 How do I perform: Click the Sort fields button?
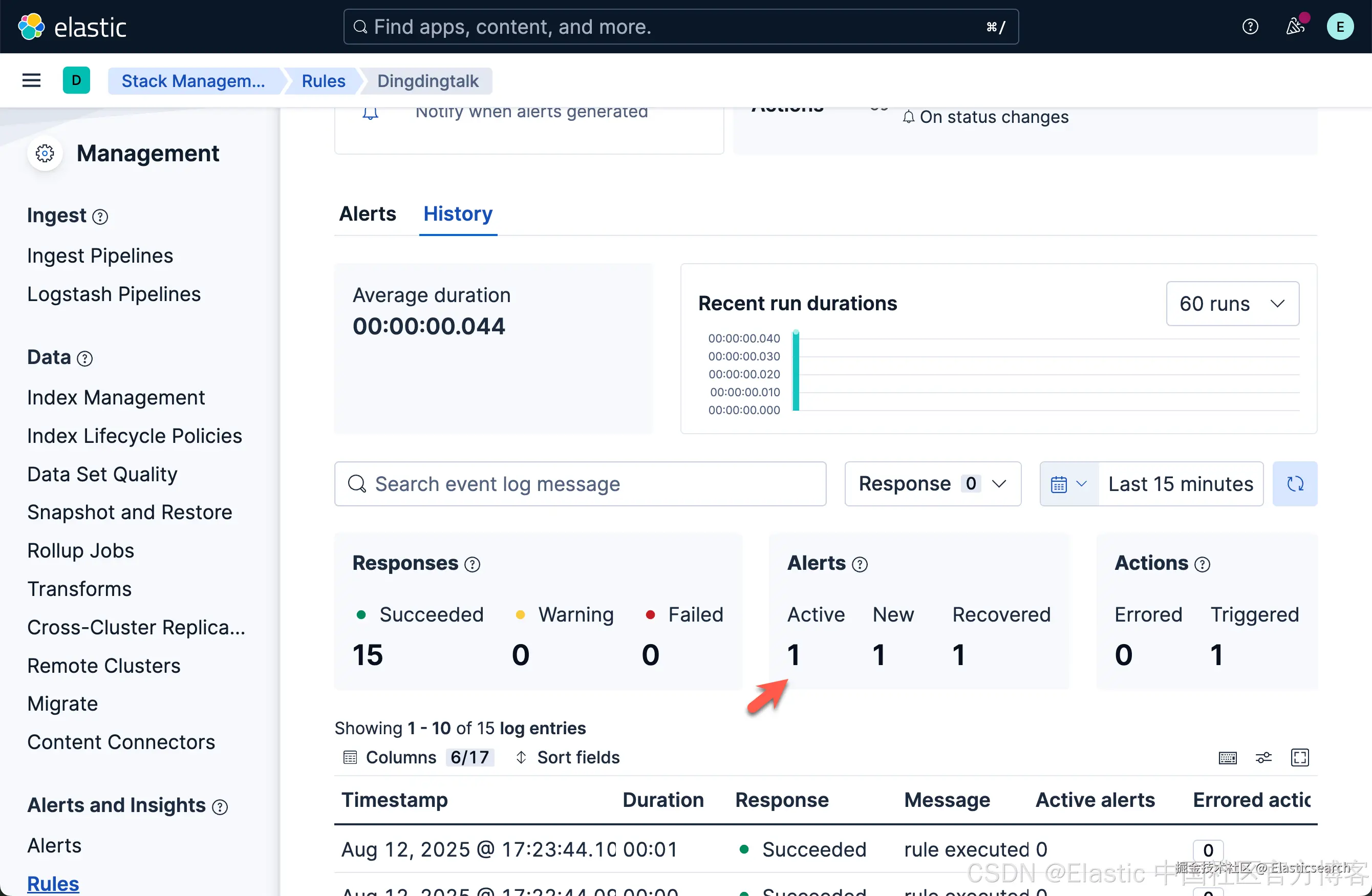[568, 758]
